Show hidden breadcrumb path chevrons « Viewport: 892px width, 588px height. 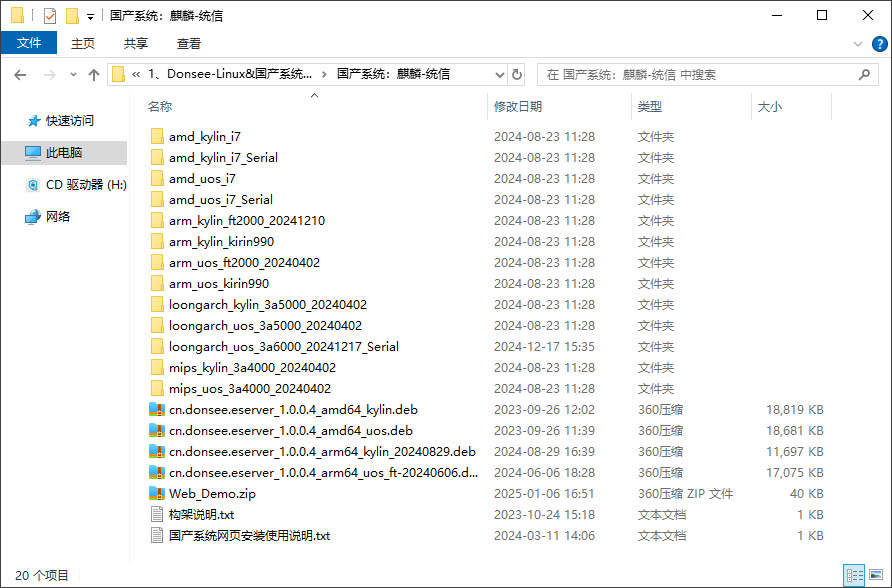point(136,74)
